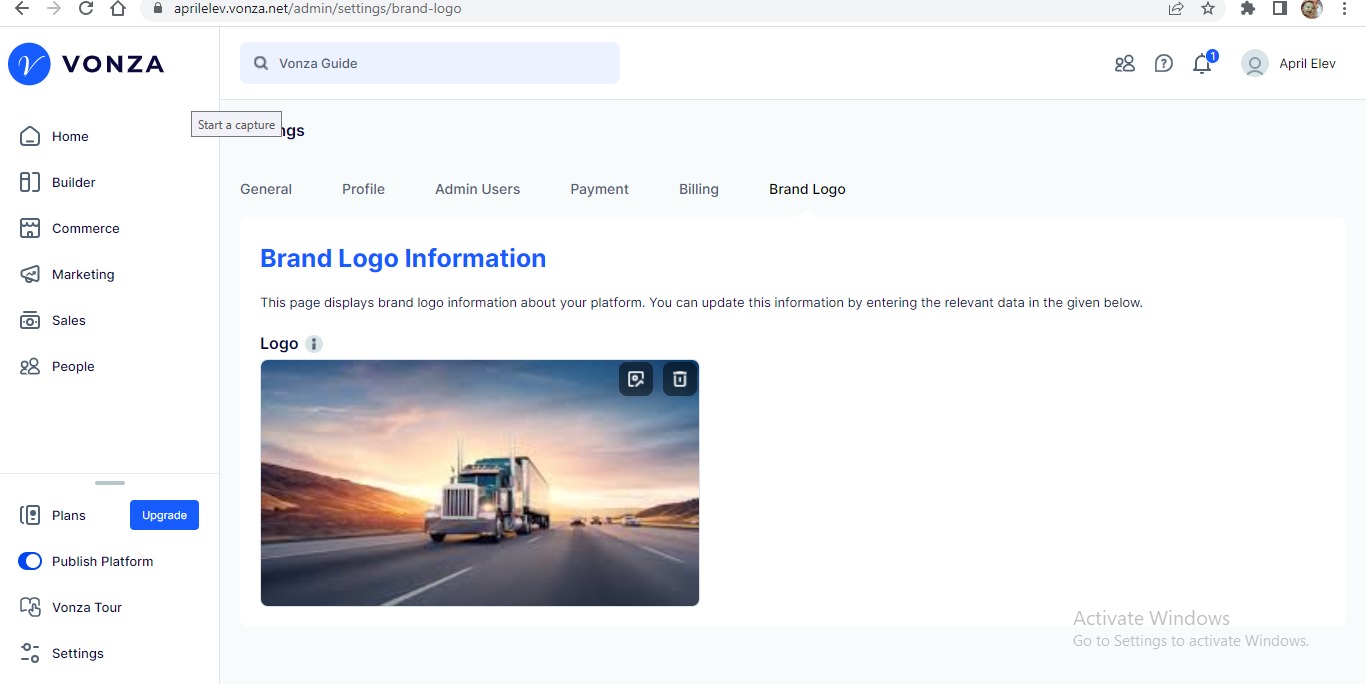Click the Upgrade button
Viewport: 1366px width, 684px height.
pyautogui.click(x=164, y=515)
